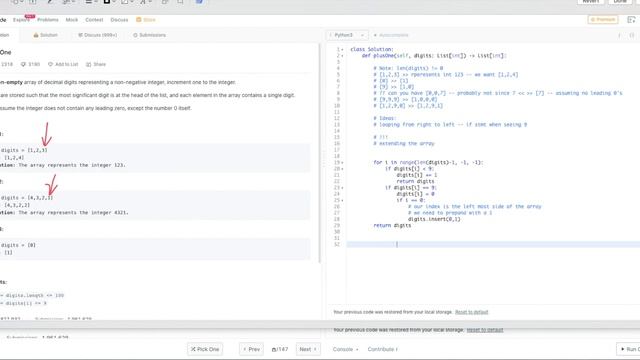Open the Mock navigation item

coord(72,20)
